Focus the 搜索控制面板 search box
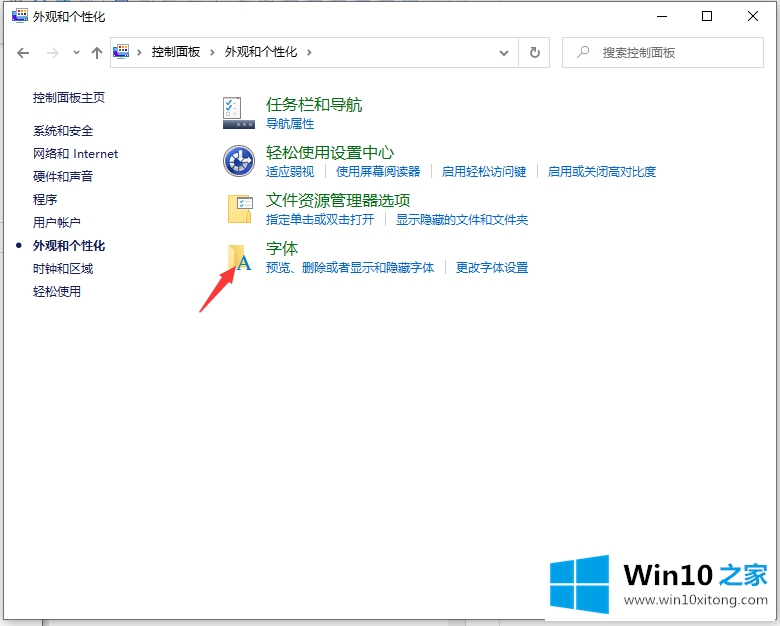 click(x=663, y=52)
